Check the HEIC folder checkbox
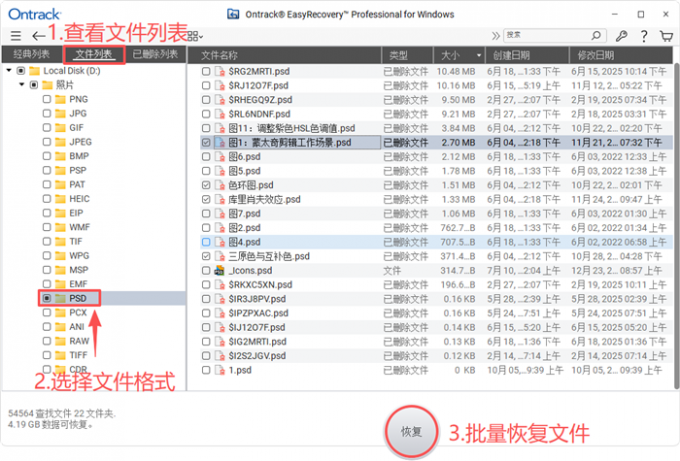The image size is (680, 461). click(47, 199)
